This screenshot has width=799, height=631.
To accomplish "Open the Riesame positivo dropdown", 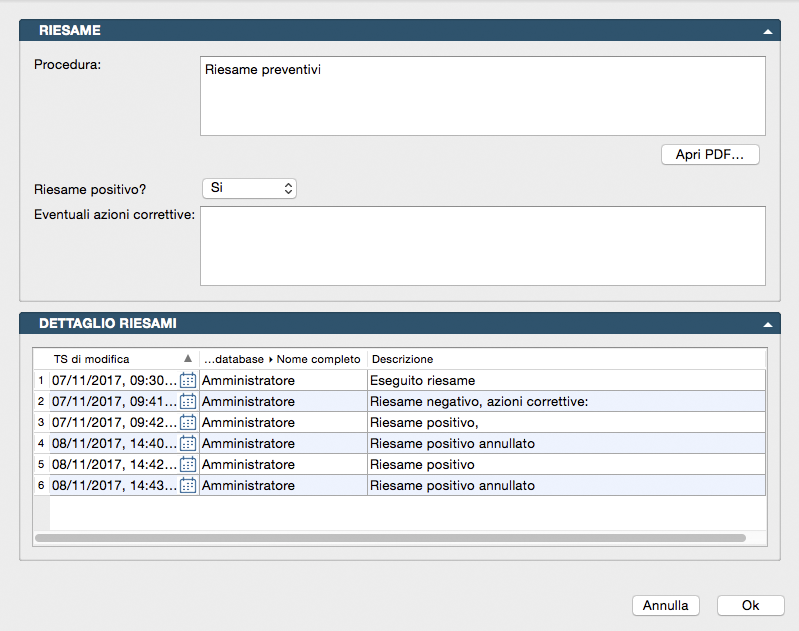I will [249, 188].
